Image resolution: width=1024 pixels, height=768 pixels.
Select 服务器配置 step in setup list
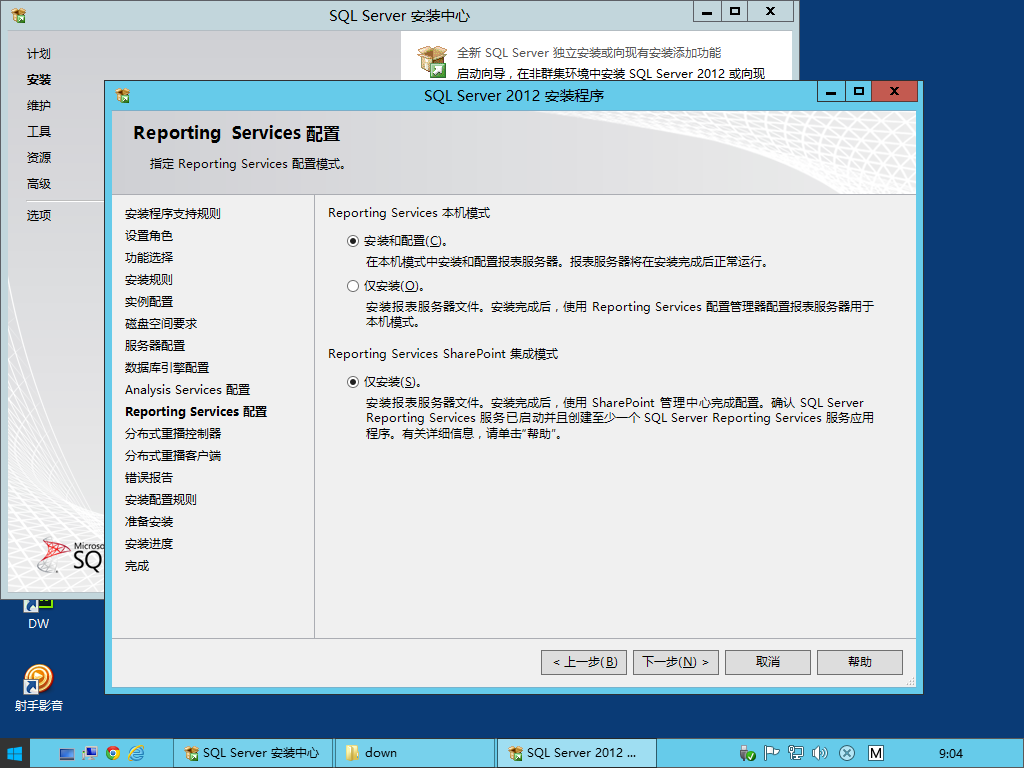155,345
